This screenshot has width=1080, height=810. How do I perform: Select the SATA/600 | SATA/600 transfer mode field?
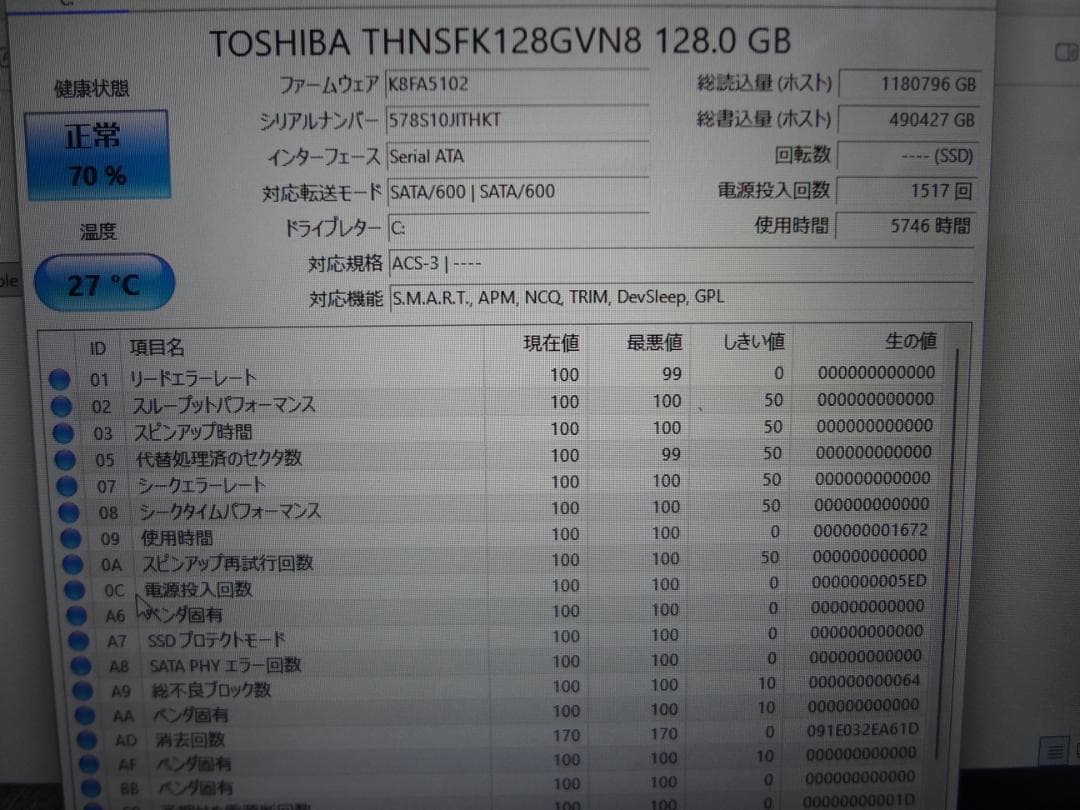coord(518,192)
